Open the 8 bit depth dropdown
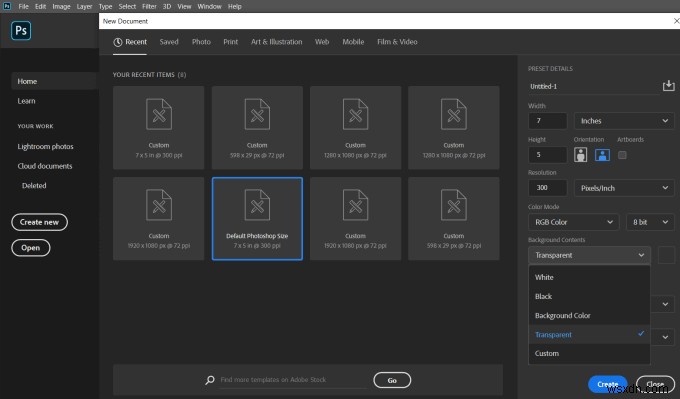Viewport: 680px width, 399px height. pos(650,222)
